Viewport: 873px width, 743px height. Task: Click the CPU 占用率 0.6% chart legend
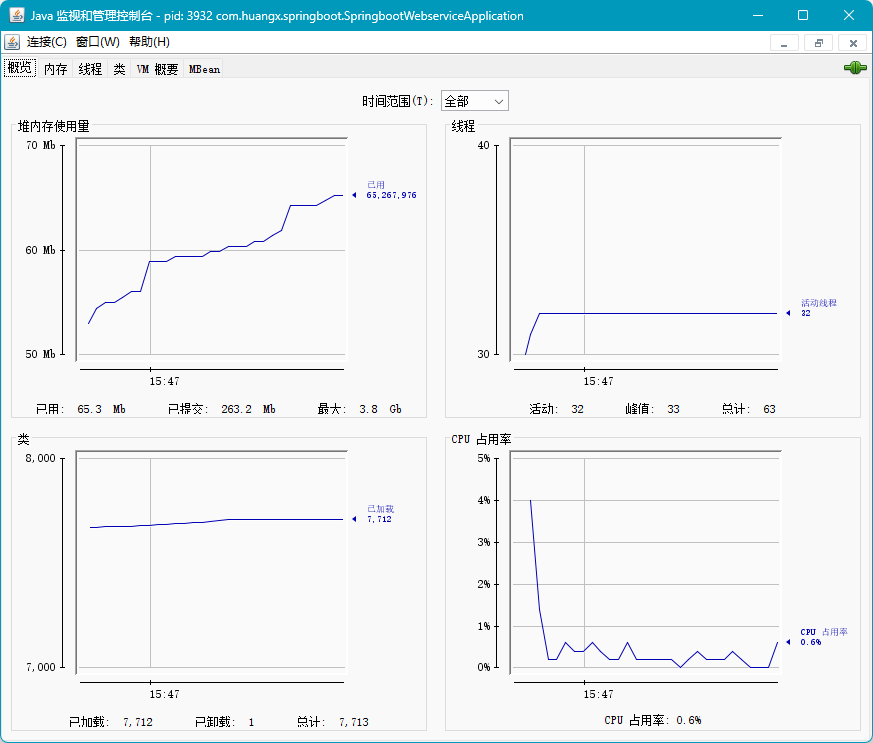click(x=824, y=637)
